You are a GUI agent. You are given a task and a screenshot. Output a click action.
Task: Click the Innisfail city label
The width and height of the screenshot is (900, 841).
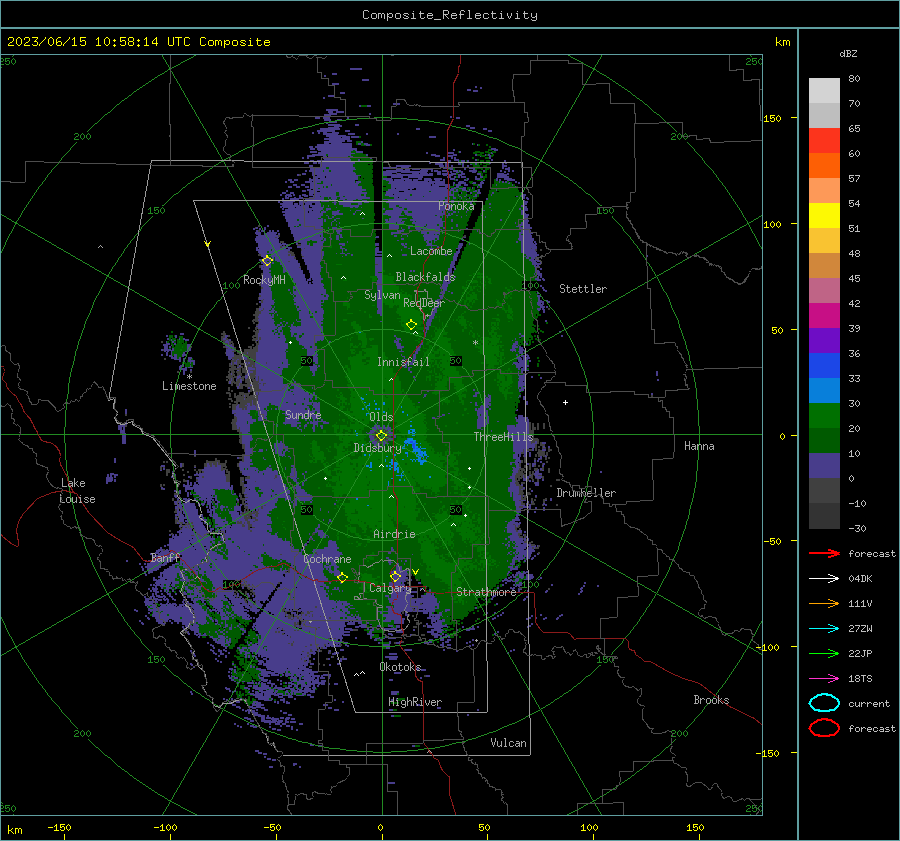click(x=403, y=362)
